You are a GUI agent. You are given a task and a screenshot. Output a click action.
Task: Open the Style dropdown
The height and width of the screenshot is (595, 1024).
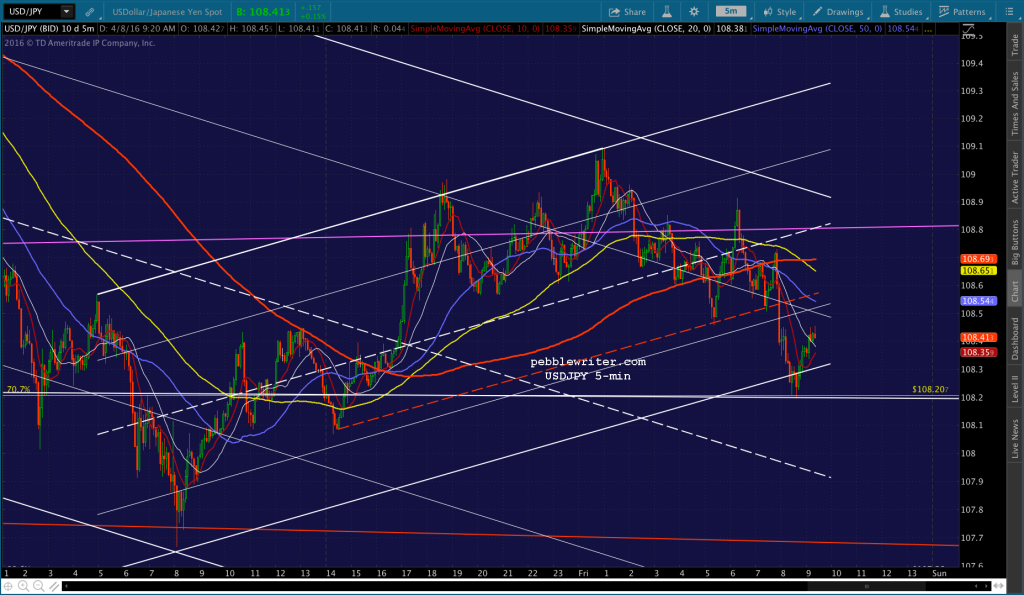coord(785,12)
